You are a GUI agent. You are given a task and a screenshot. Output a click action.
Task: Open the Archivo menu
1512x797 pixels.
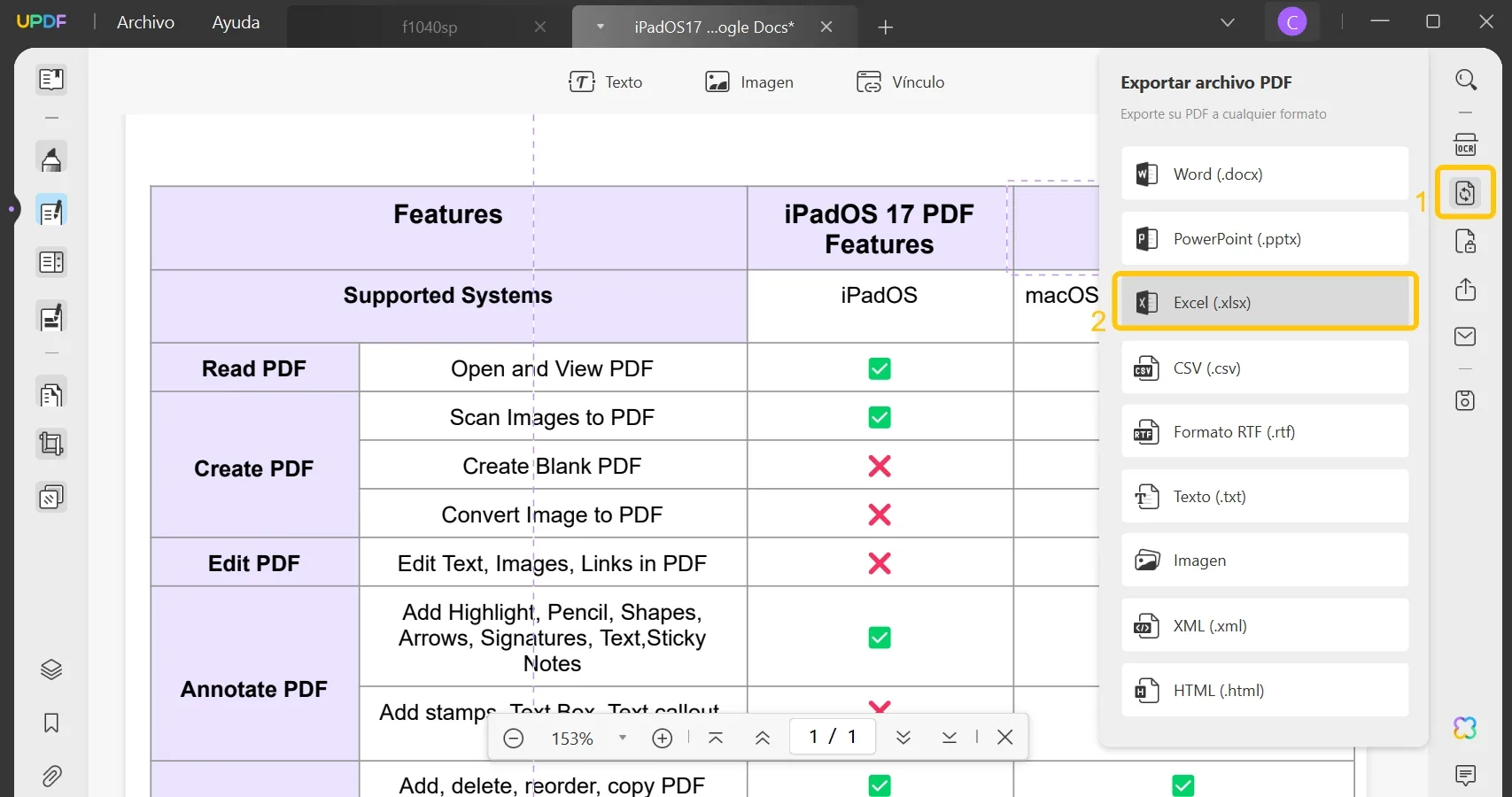point(145,22)
